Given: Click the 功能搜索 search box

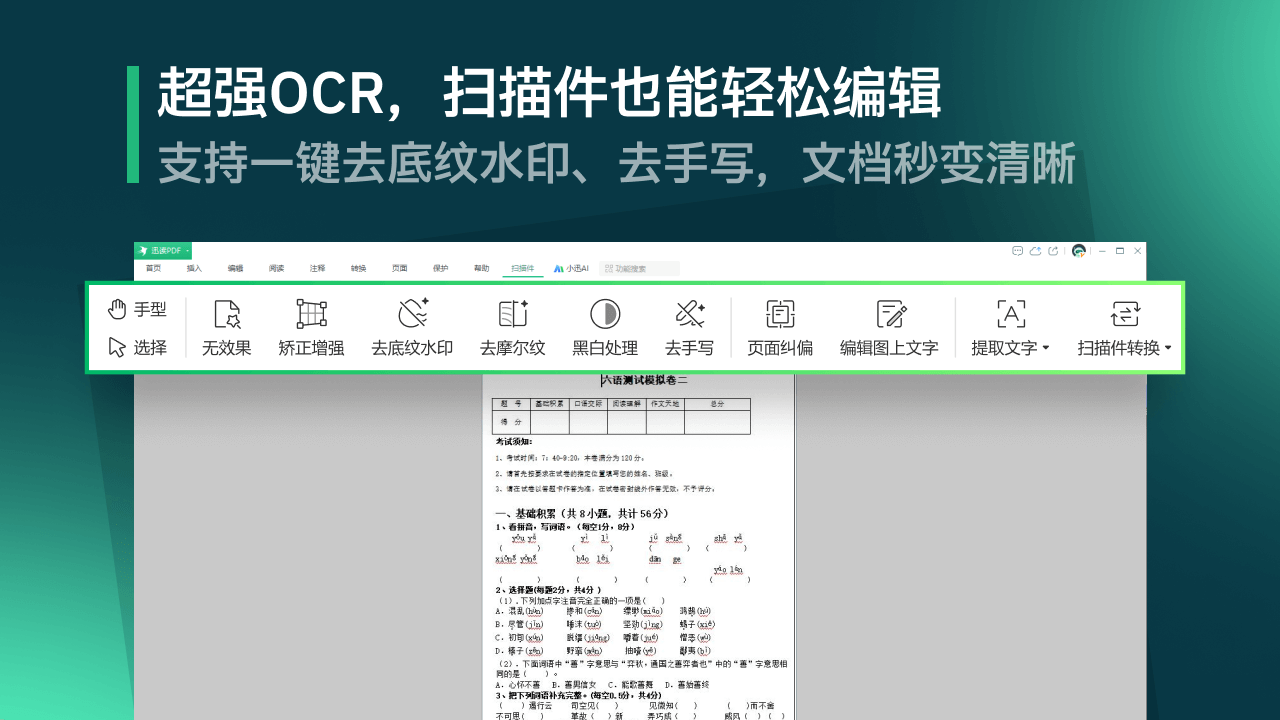Looking at the screenshot, I should [x=640, y=268].
